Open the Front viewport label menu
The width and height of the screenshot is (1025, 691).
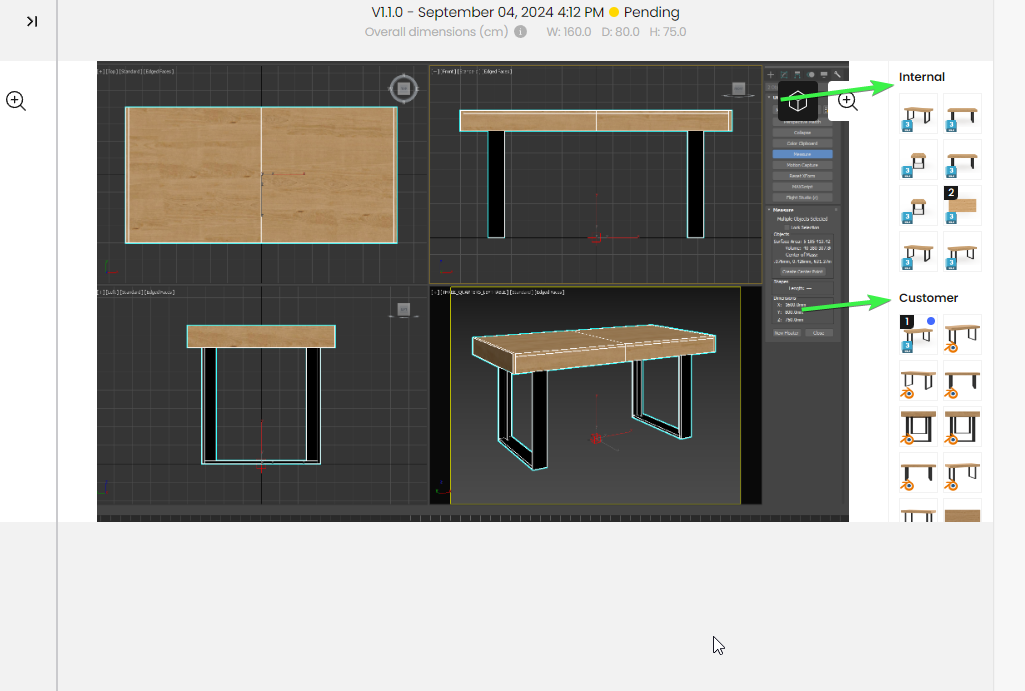pos(448,72)
